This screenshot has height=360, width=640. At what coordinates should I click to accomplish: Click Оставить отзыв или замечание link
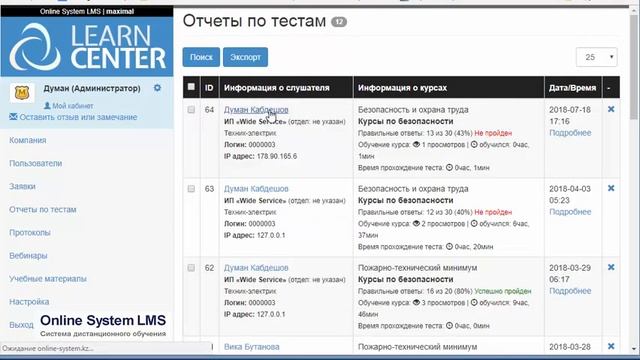(78, 117)
